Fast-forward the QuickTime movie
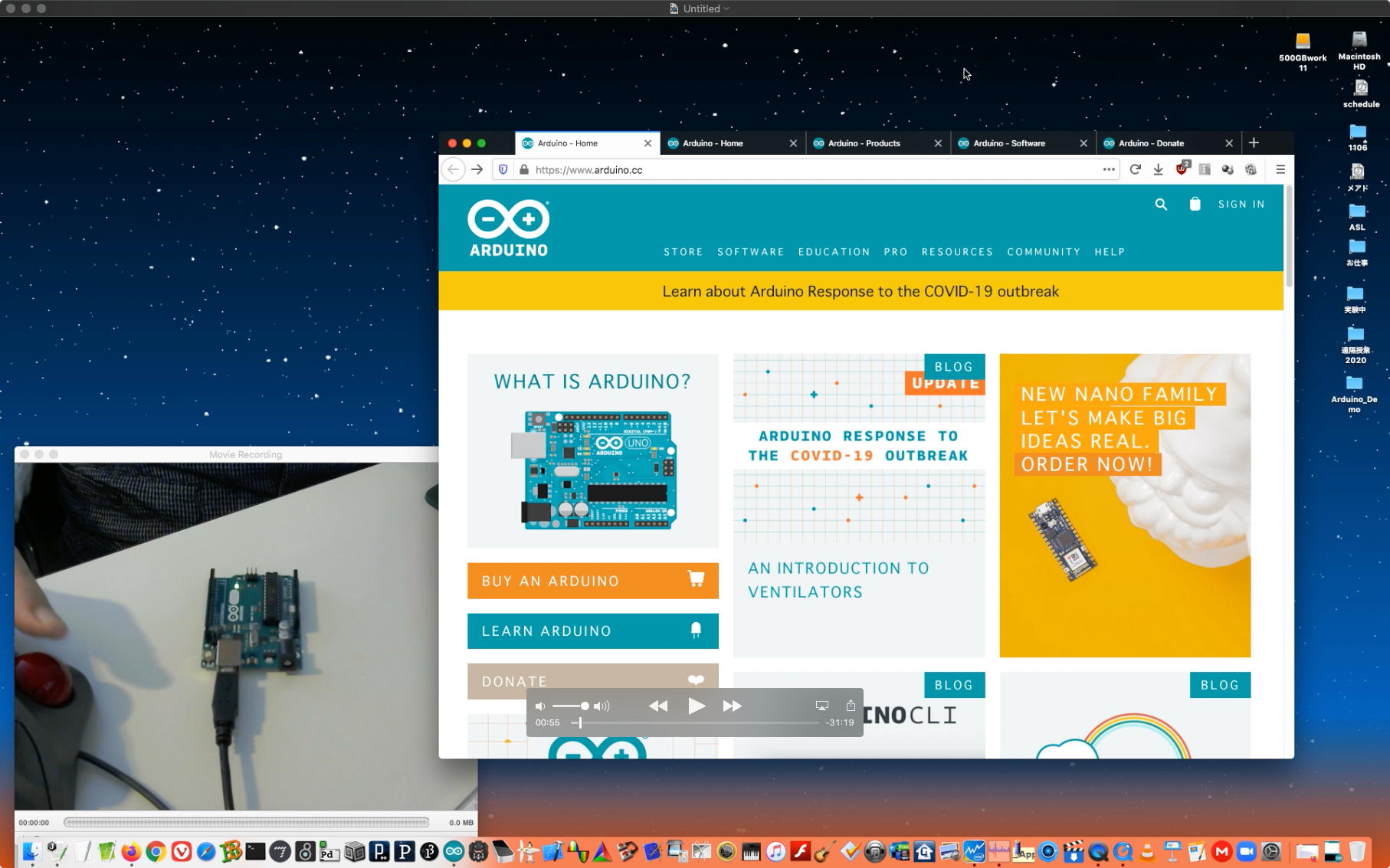The height and width of the screenshot is (868, 1390). (x=733, y=706)
